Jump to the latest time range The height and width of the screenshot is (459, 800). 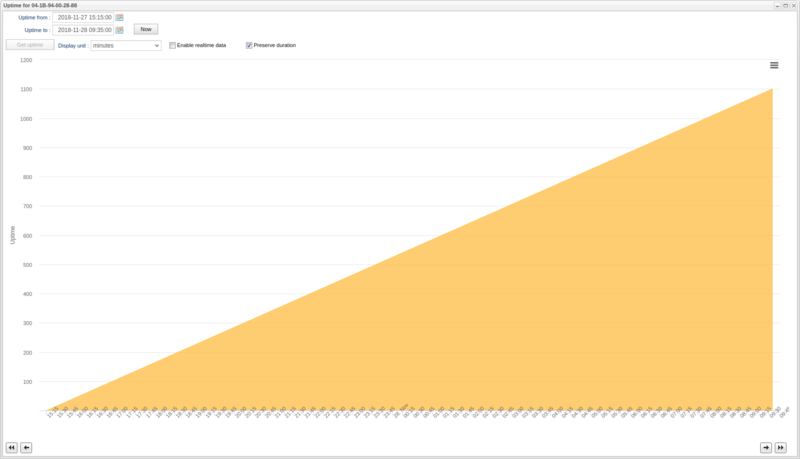point(781,447)
